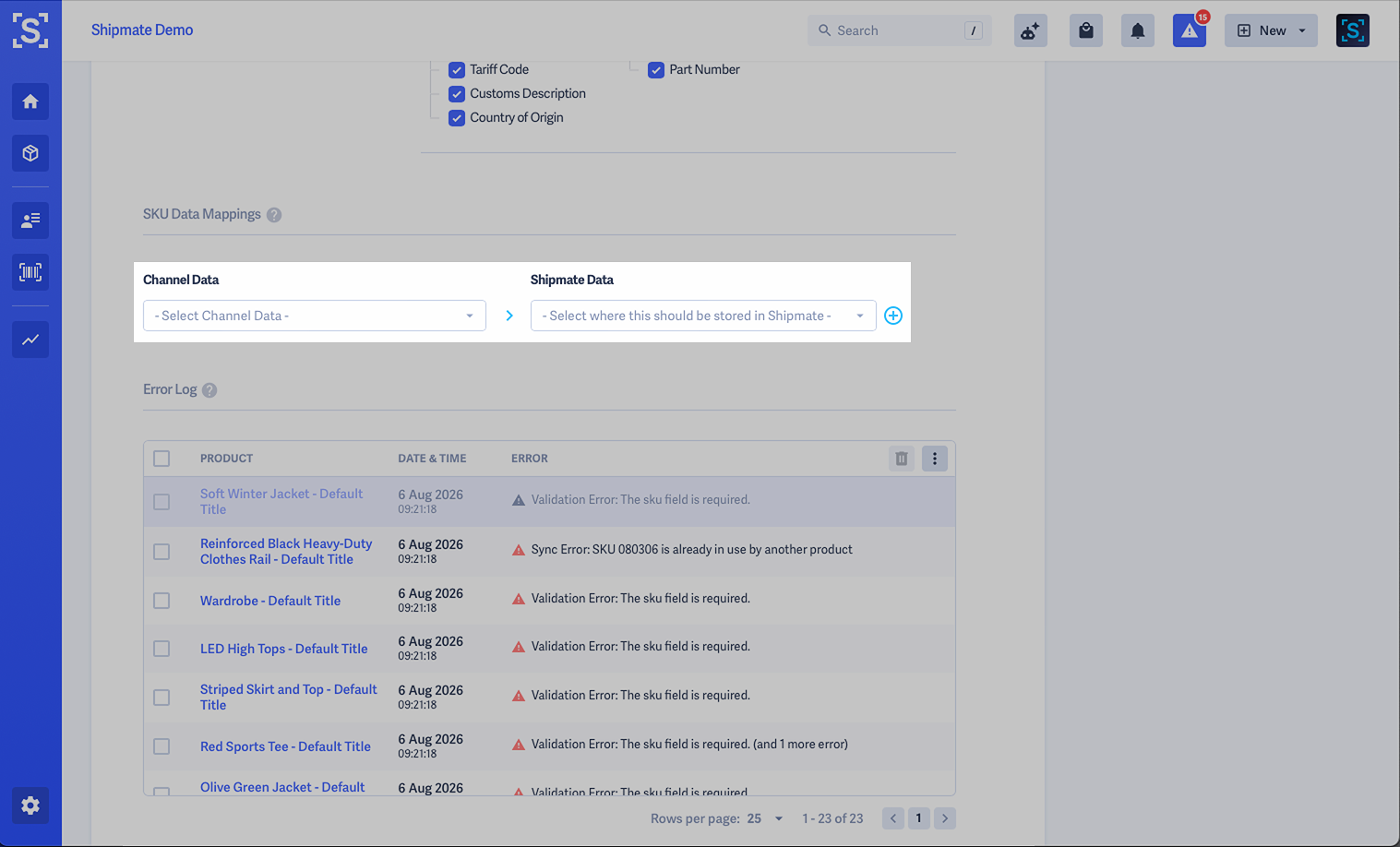Open the alerts warning icon with badge
Viewport: 1400px width, 847px height.
point(1190,30)
